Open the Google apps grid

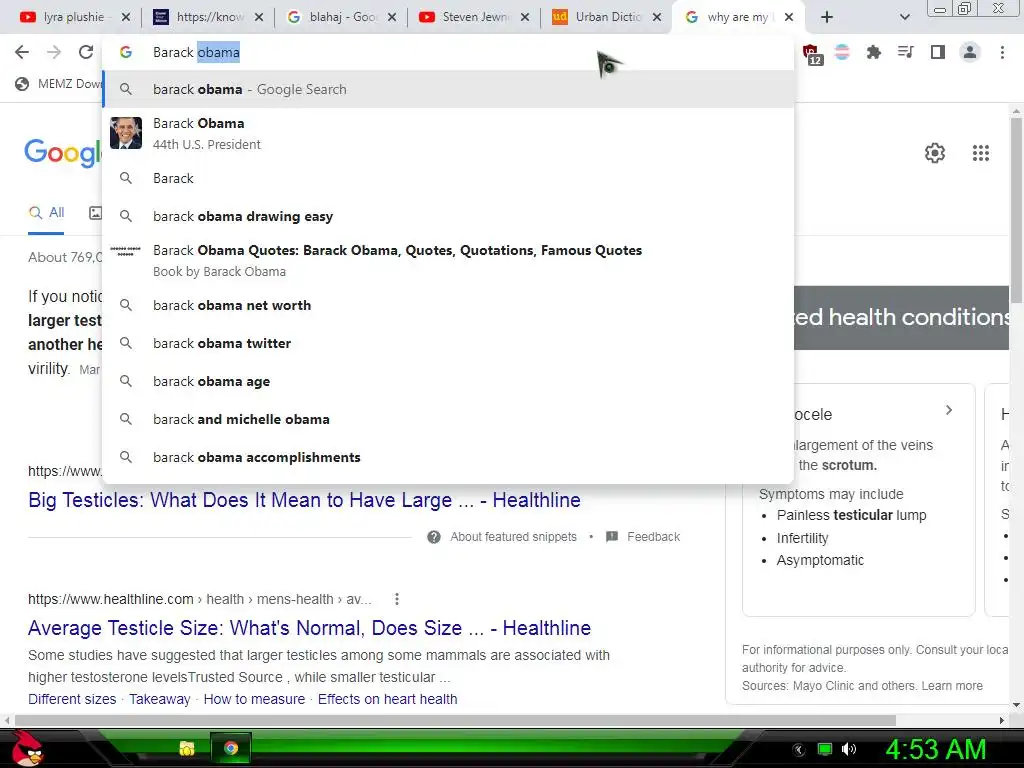[x=980, y=153]
